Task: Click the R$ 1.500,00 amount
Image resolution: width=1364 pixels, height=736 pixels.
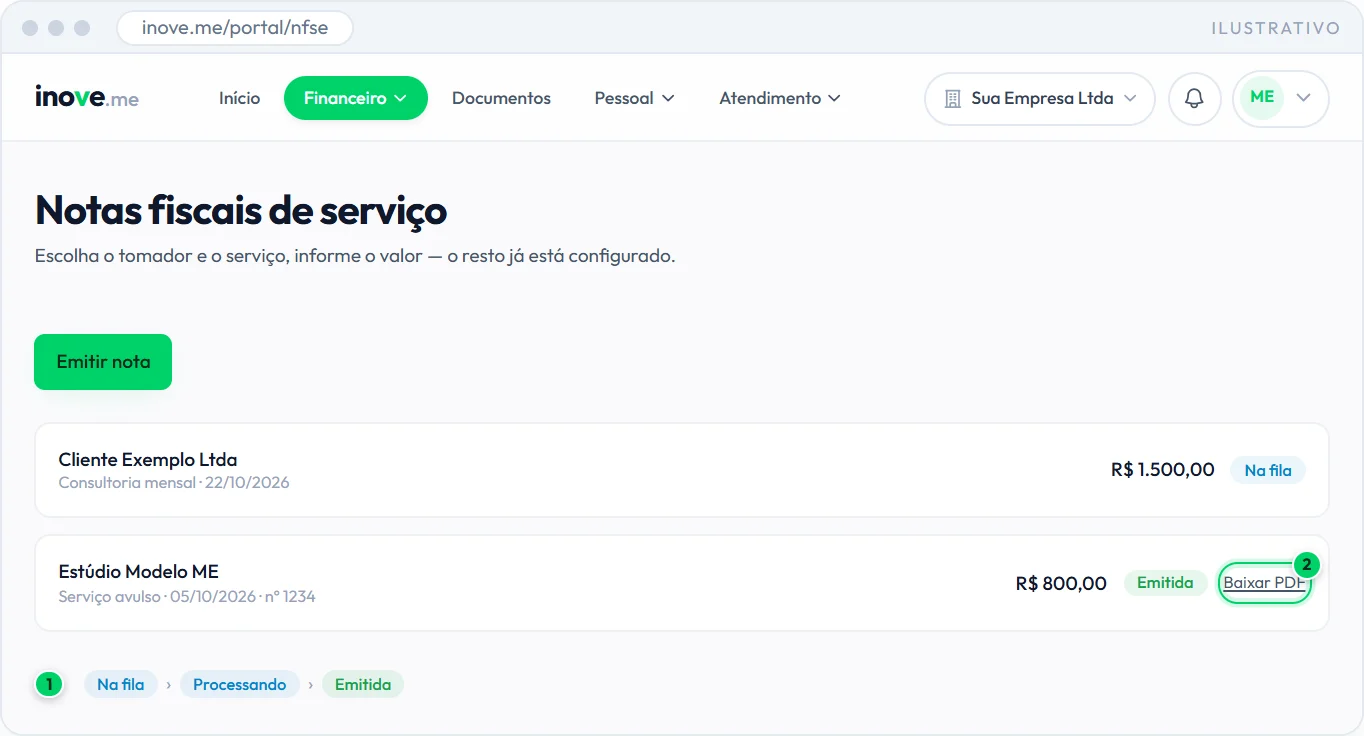Action: coord(1163,470)
